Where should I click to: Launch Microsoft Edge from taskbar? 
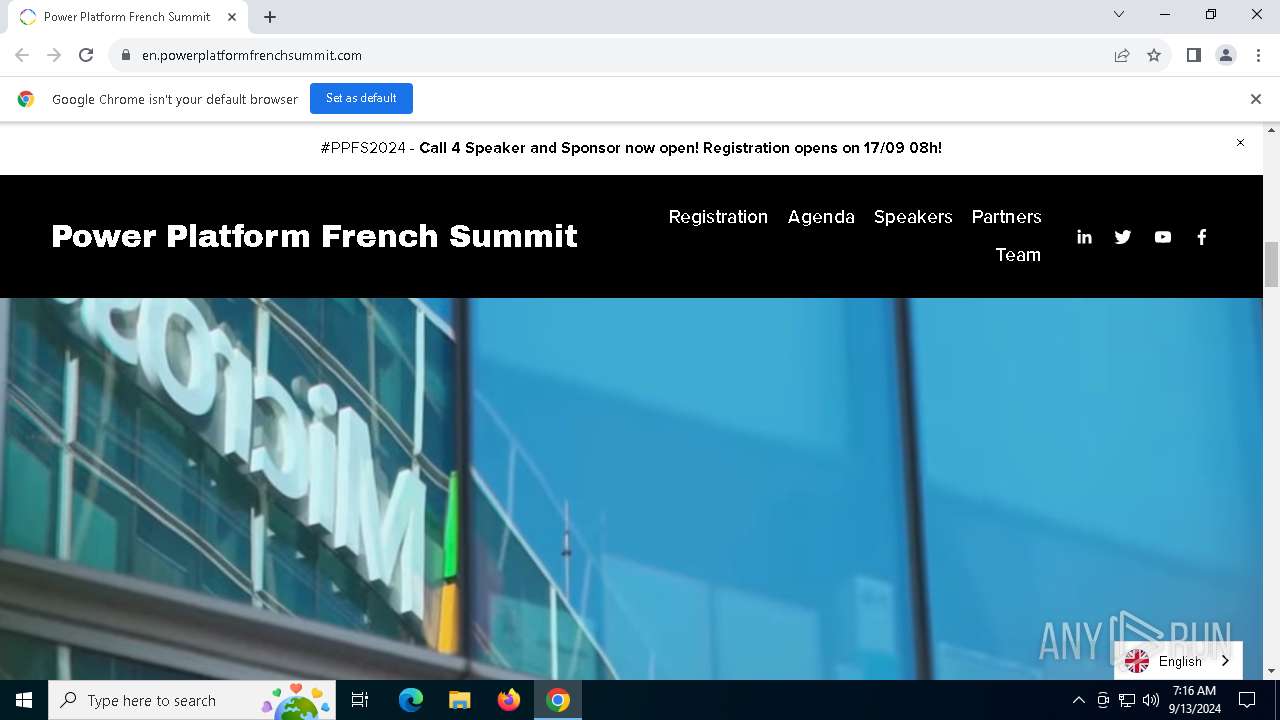[411, 700]
